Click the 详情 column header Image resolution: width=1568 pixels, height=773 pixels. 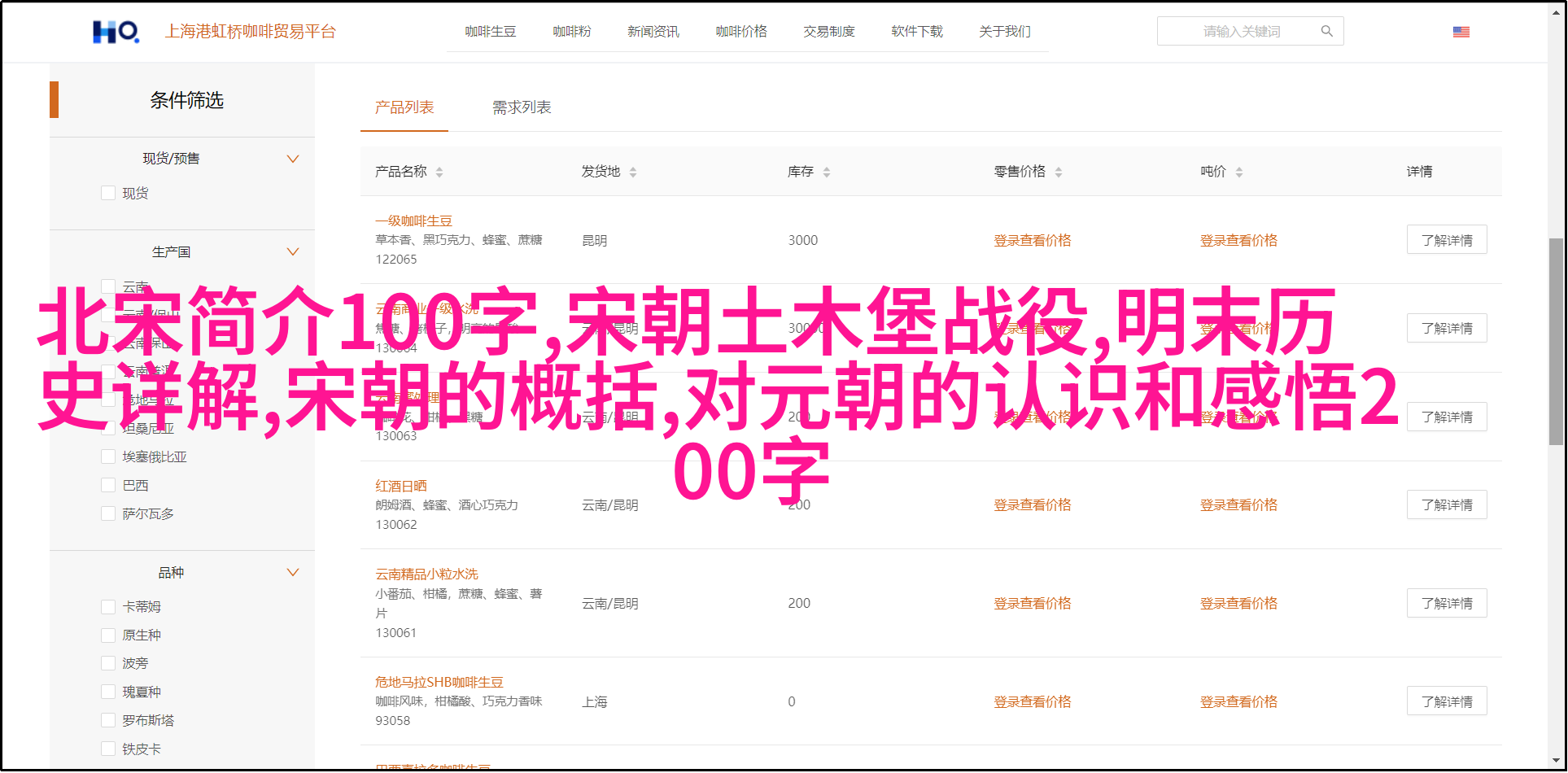click(x=1419, y=172)
